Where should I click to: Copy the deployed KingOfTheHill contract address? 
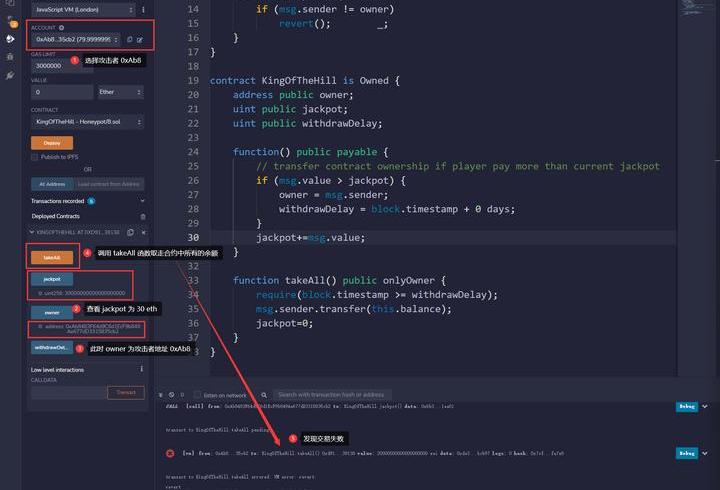(131, 231)
